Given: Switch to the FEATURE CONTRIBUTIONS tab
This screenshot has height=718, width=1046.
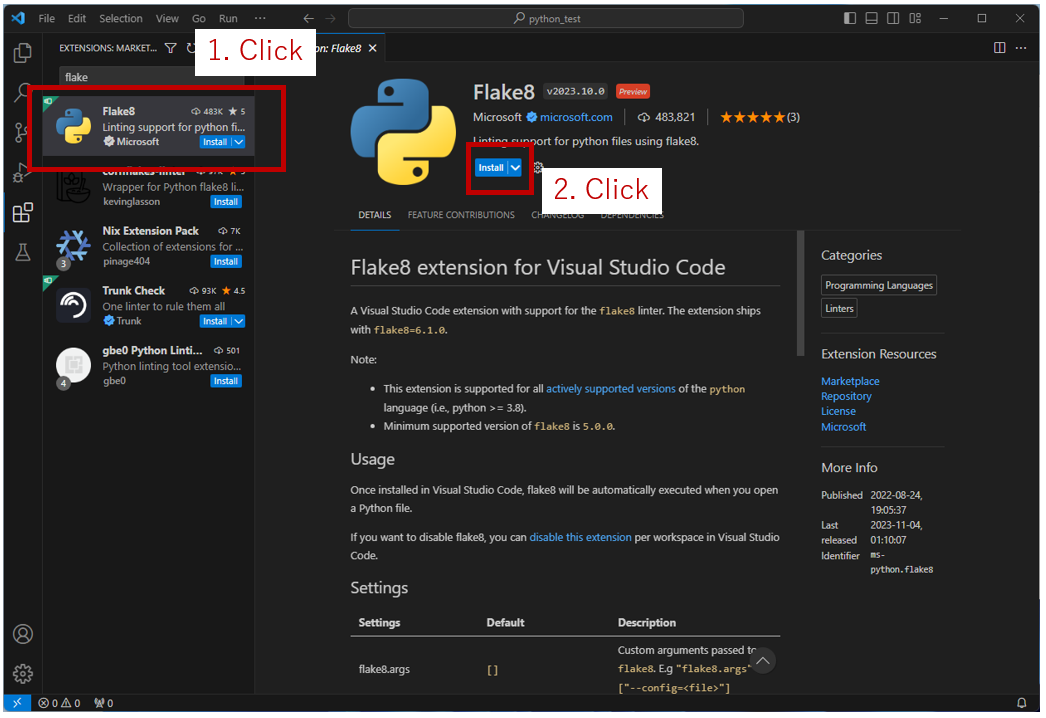Looking at the screenshot, I should [x=460, y=214].
